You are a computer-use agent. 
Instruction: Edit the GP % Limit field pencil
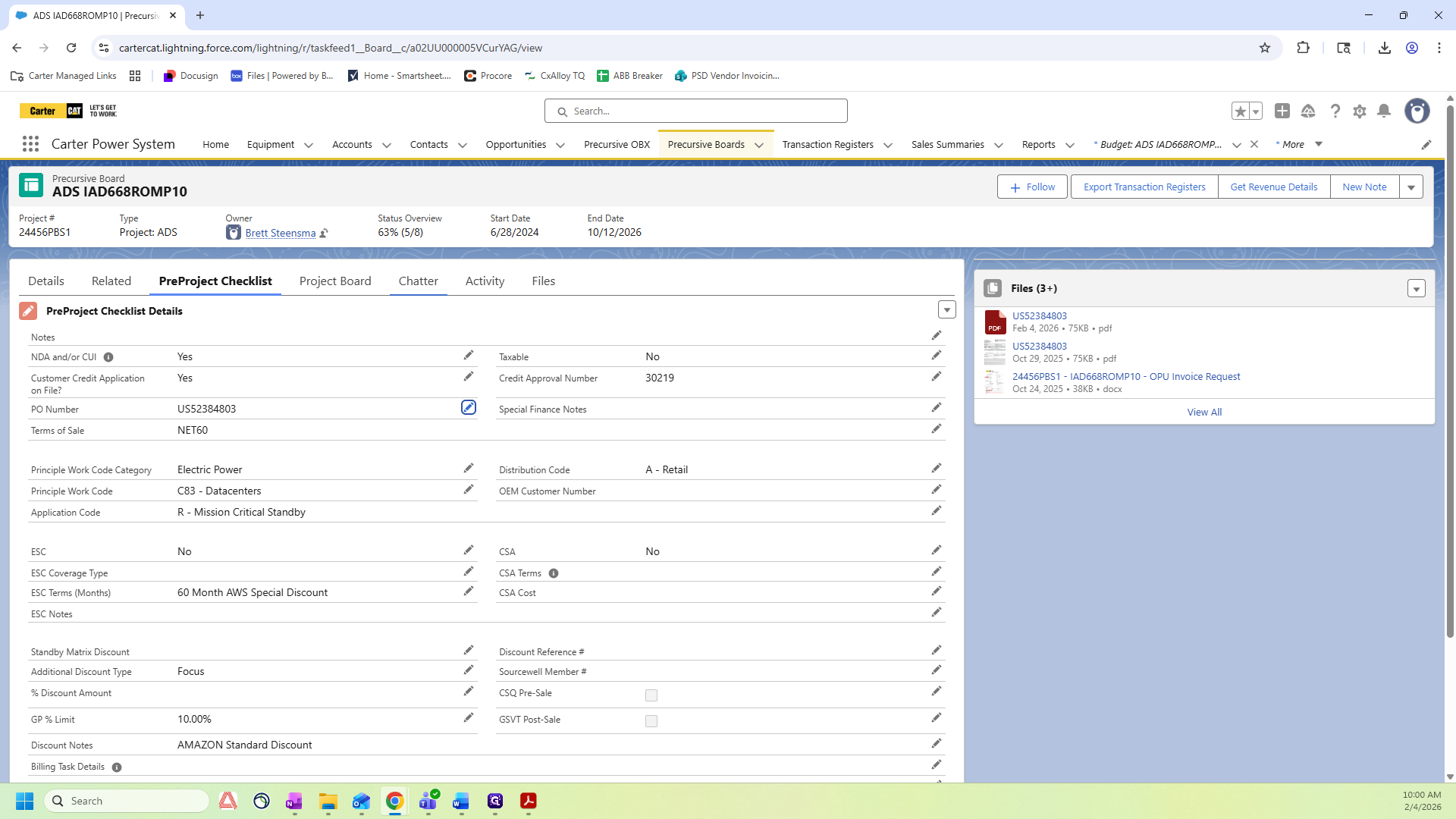(469, 718)
